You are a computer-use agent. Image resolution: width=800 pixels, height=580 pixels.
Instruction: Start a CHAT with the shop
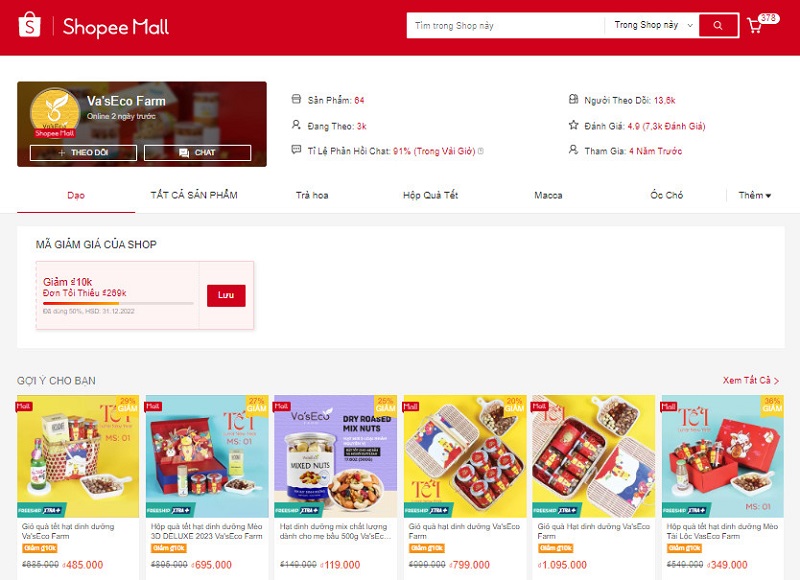(197, 153)
